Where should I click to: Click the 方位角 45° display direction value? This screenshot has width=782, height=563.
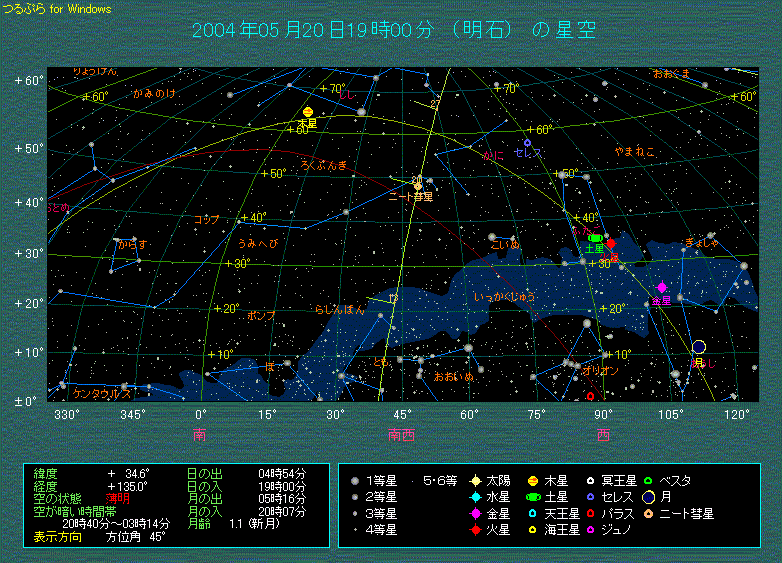point(135,537)
